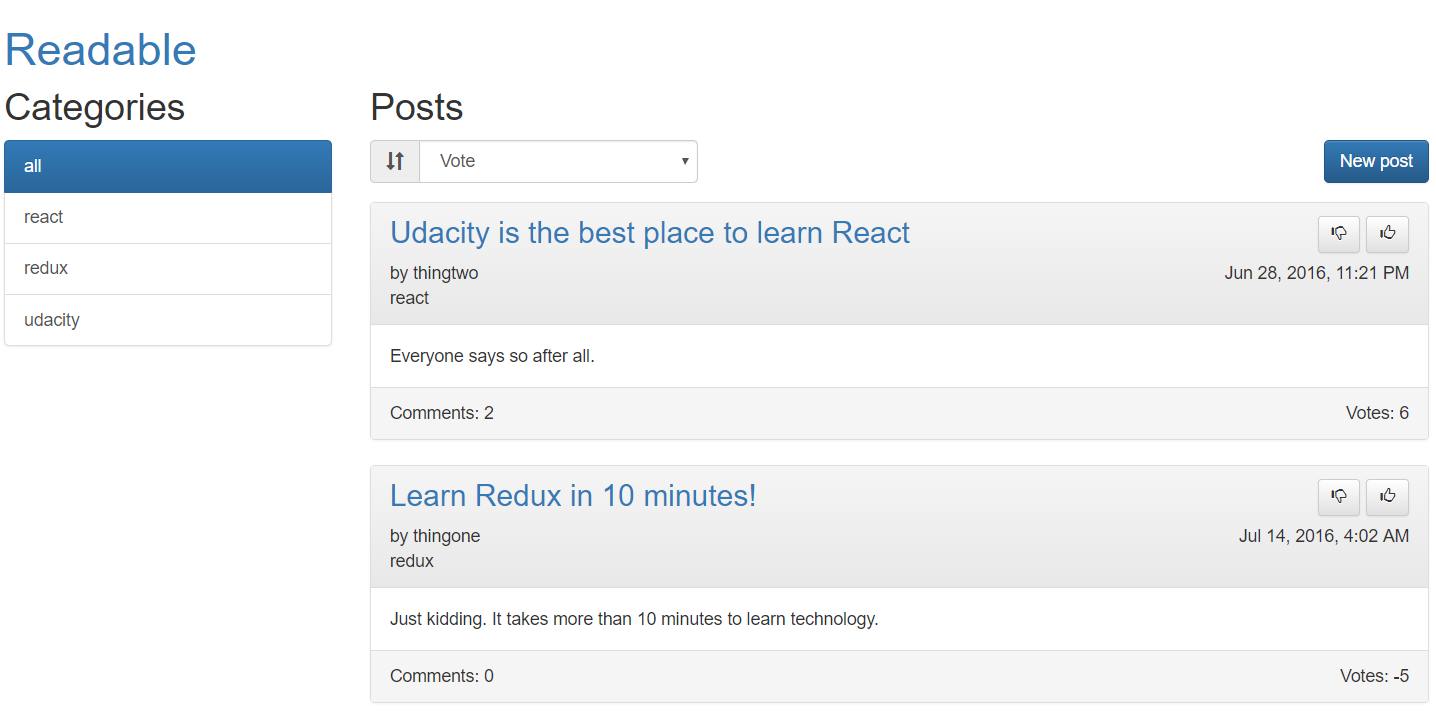Click author text 'by thingone'
Screen dimensions: 1436x717
coord(435,536)
